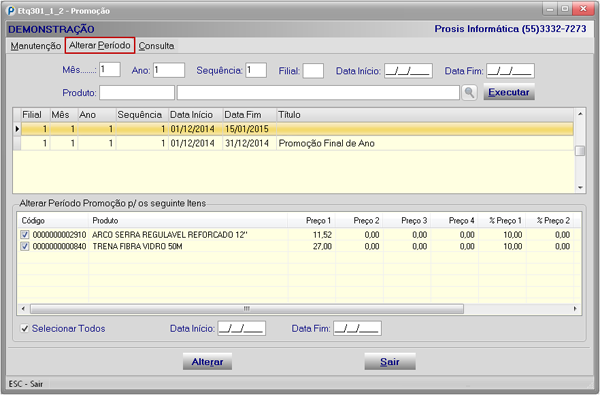Click the top Data Início date field

[408, 71]
